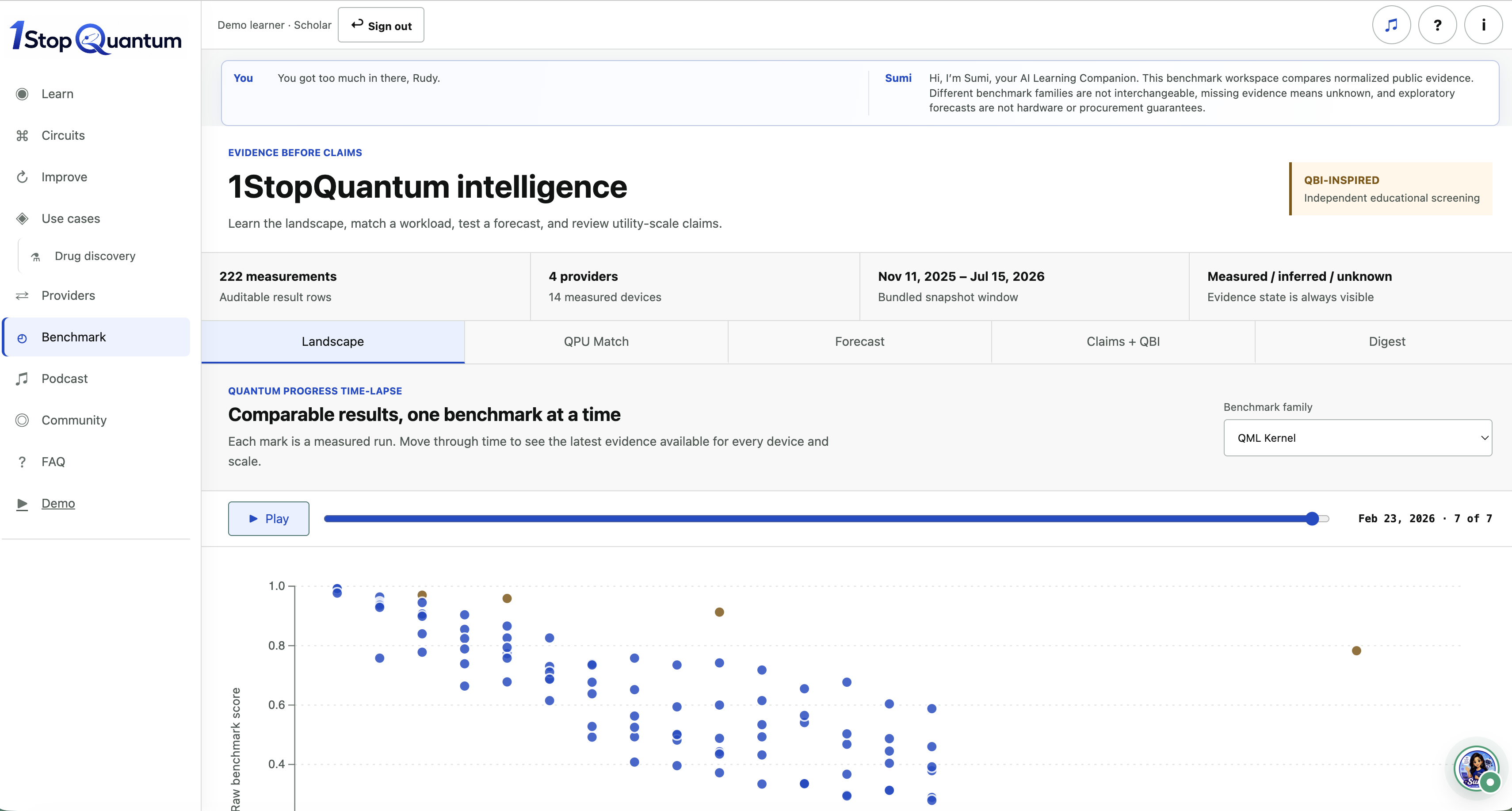Screen dimensions: 1512x811
Task: Click the "EVIDENCE BEFORE CLAIMS" label
Action: [295, 153]
